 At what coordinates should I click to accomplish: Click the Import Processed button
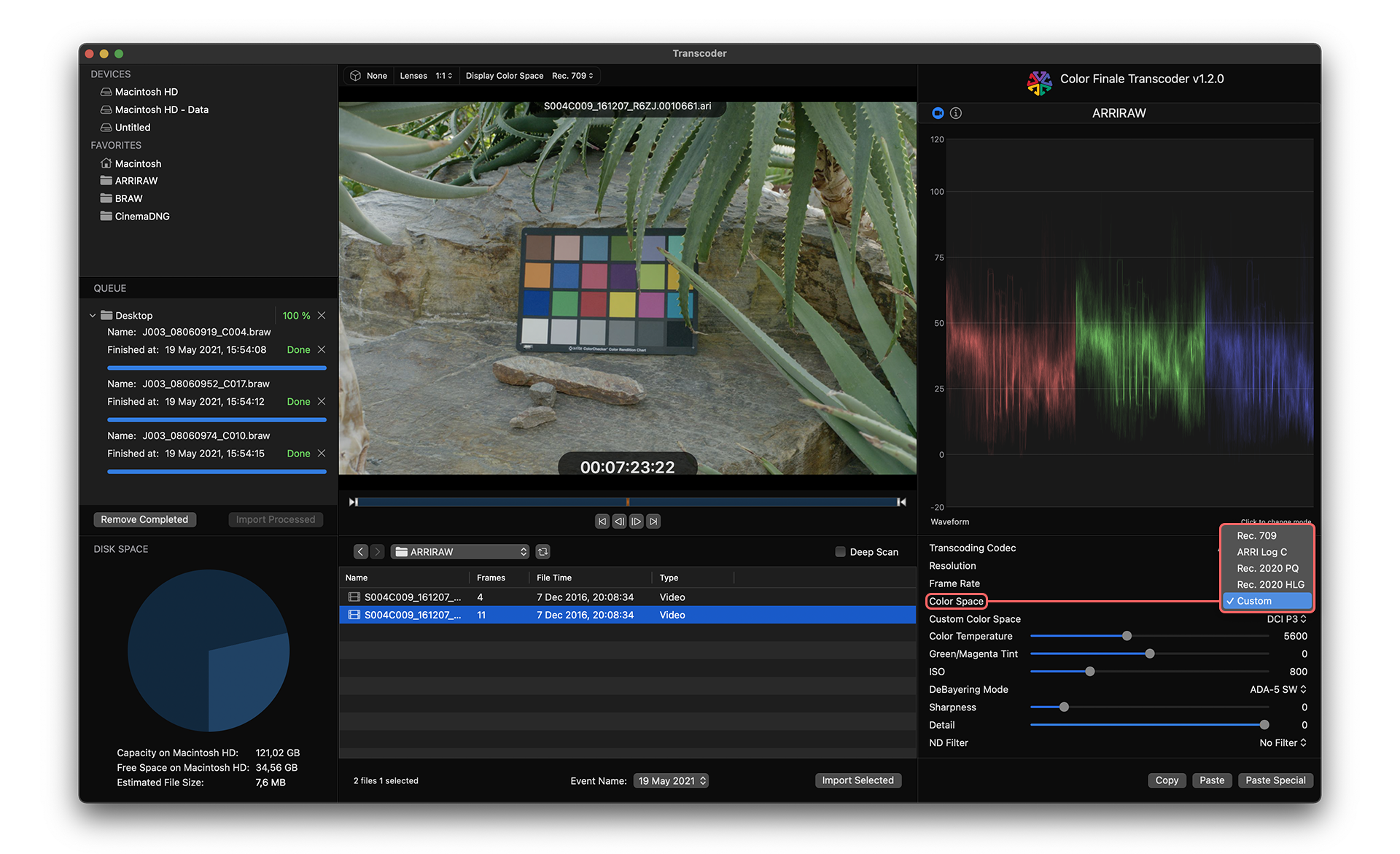tap(276, 520)
